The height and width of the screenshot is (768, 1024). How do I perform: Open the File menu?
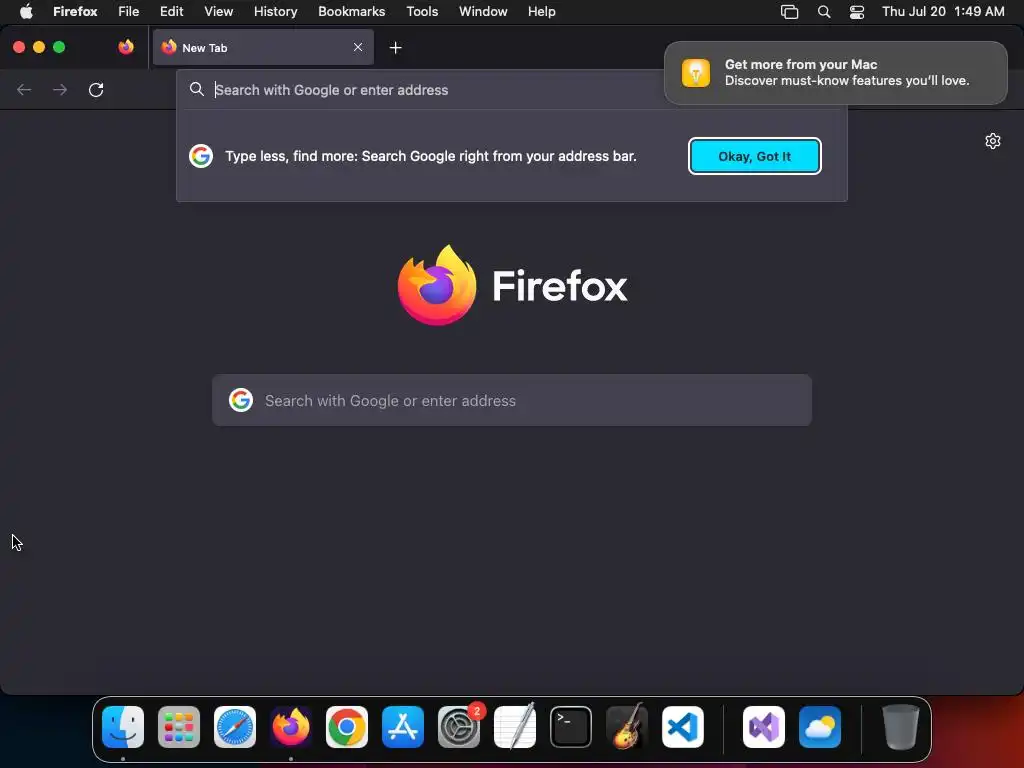tap(129, 11)
